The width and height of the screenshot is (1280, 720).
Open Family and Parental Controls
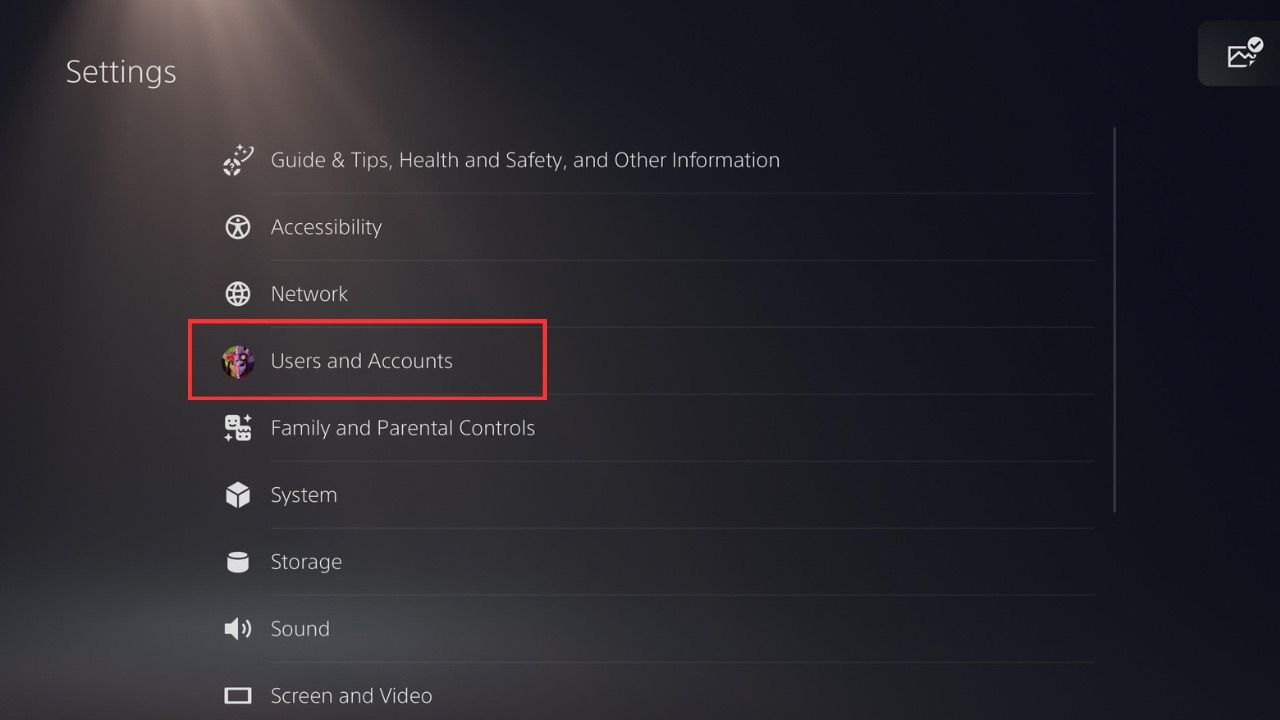(403, 428)
